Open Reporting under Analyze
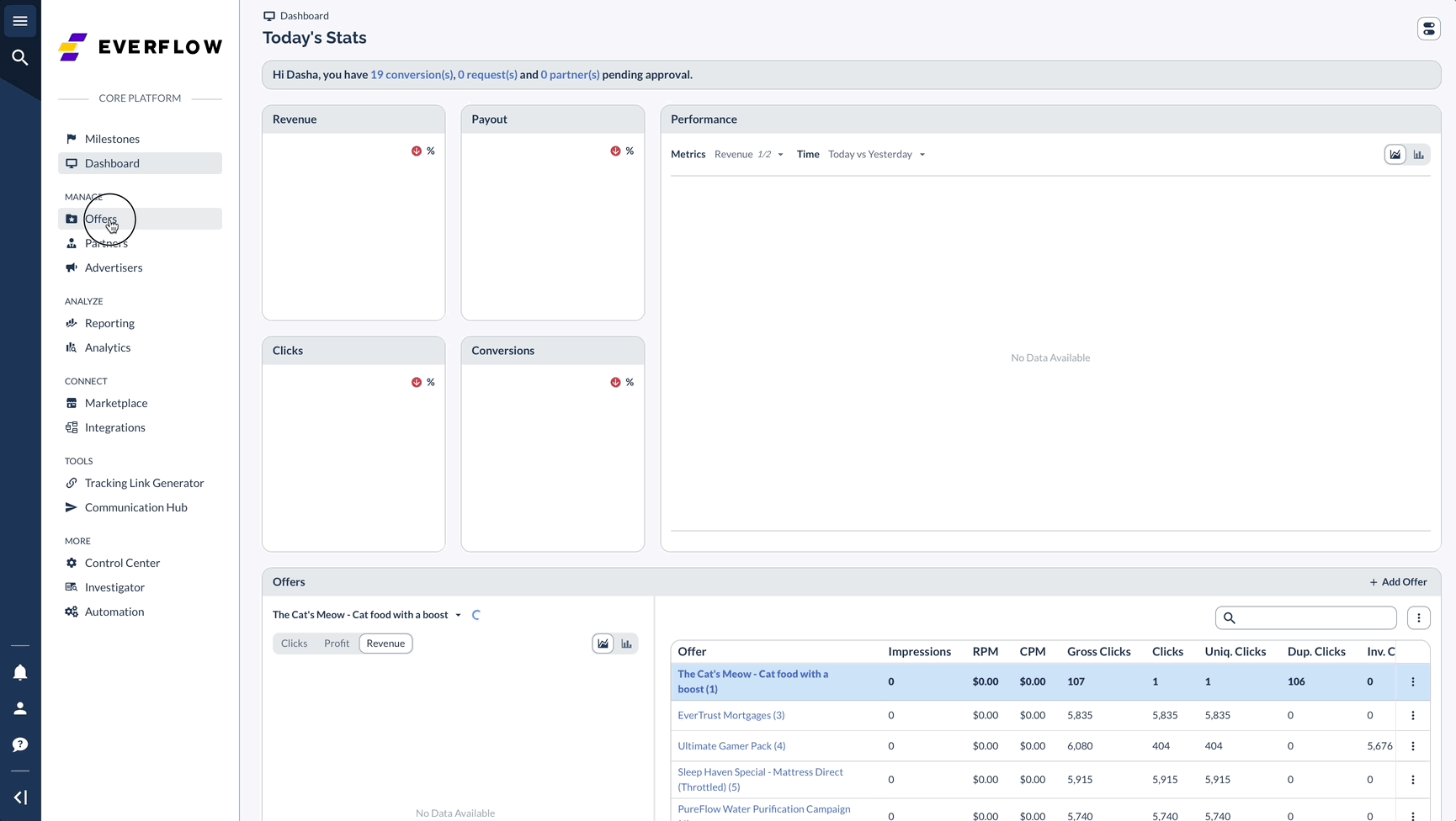Viewport: 1456px width, 821px height. [x=140, y=323]
